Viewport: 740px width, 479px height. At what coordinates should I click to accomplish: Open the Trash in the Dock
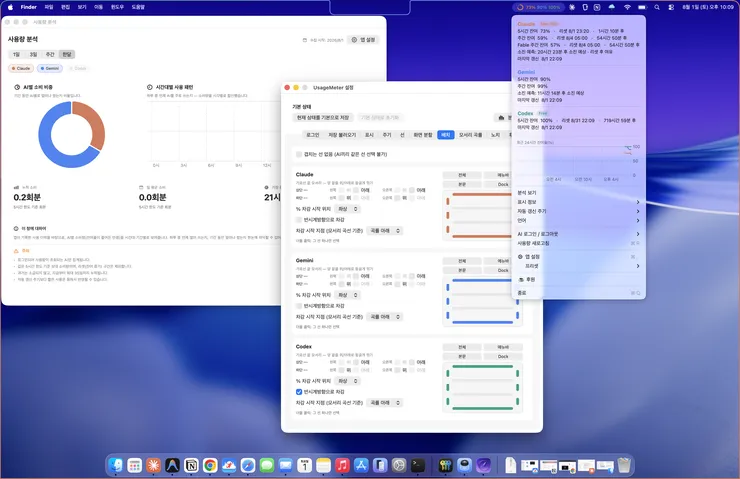tap(624, 466)
